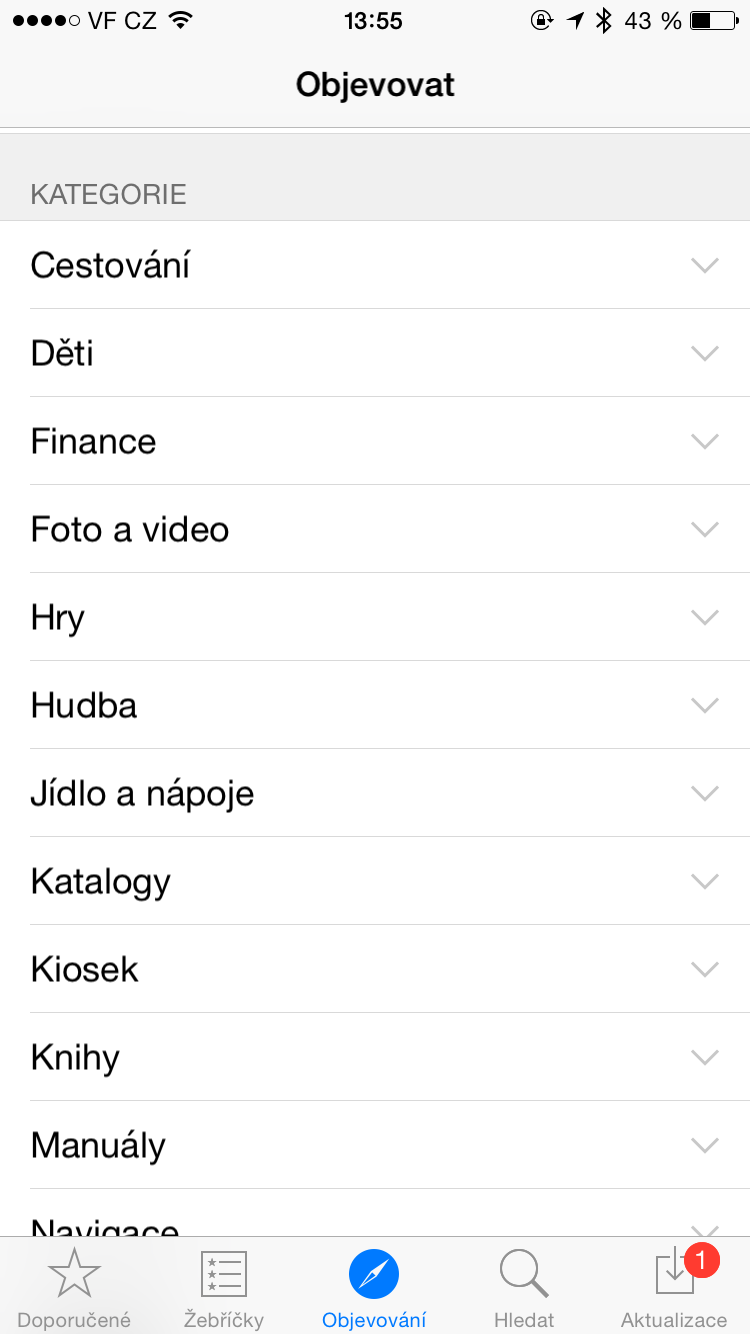This screenshot has width=750, height=1334.
Task: Tap the Bluetooth status icon
Action: click(603, 21)
